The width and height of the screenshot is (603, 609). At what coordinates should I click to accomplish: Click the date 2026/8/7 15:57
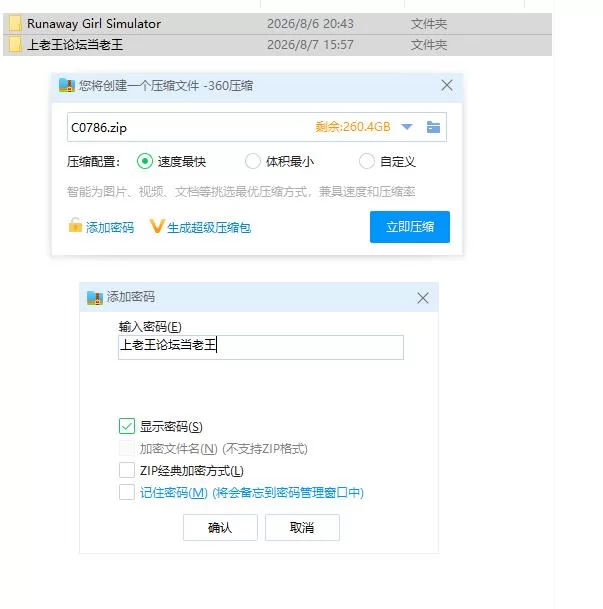click(x=310, y=45)
